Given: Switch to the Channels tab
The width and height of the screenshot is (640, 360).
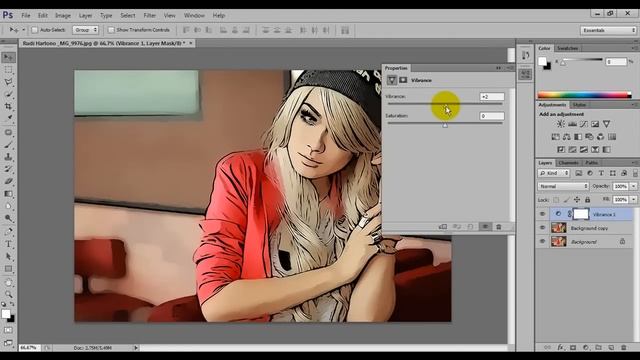Looking at the screenshot, I should click(568, 163).
